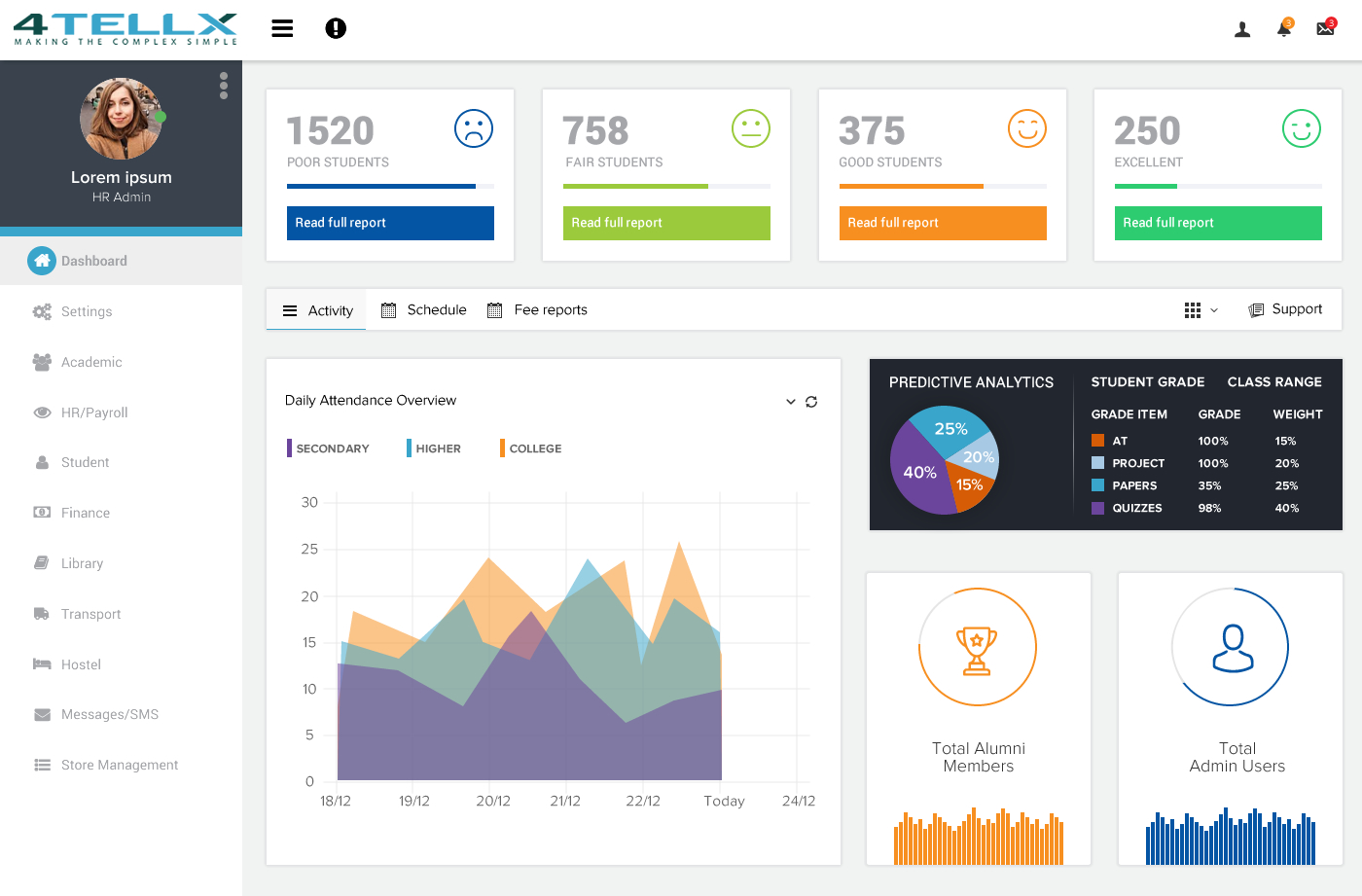
Task: Toggle the HIGHER legend series
Action: tap(434, 448)
